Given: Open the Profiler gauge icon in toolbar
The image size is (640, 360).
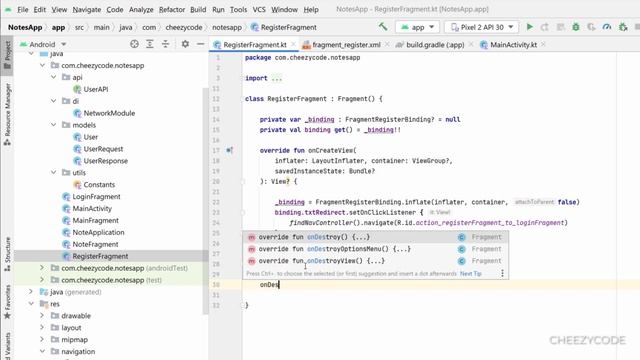Looking at the screenshot, I should click(607, 27).
